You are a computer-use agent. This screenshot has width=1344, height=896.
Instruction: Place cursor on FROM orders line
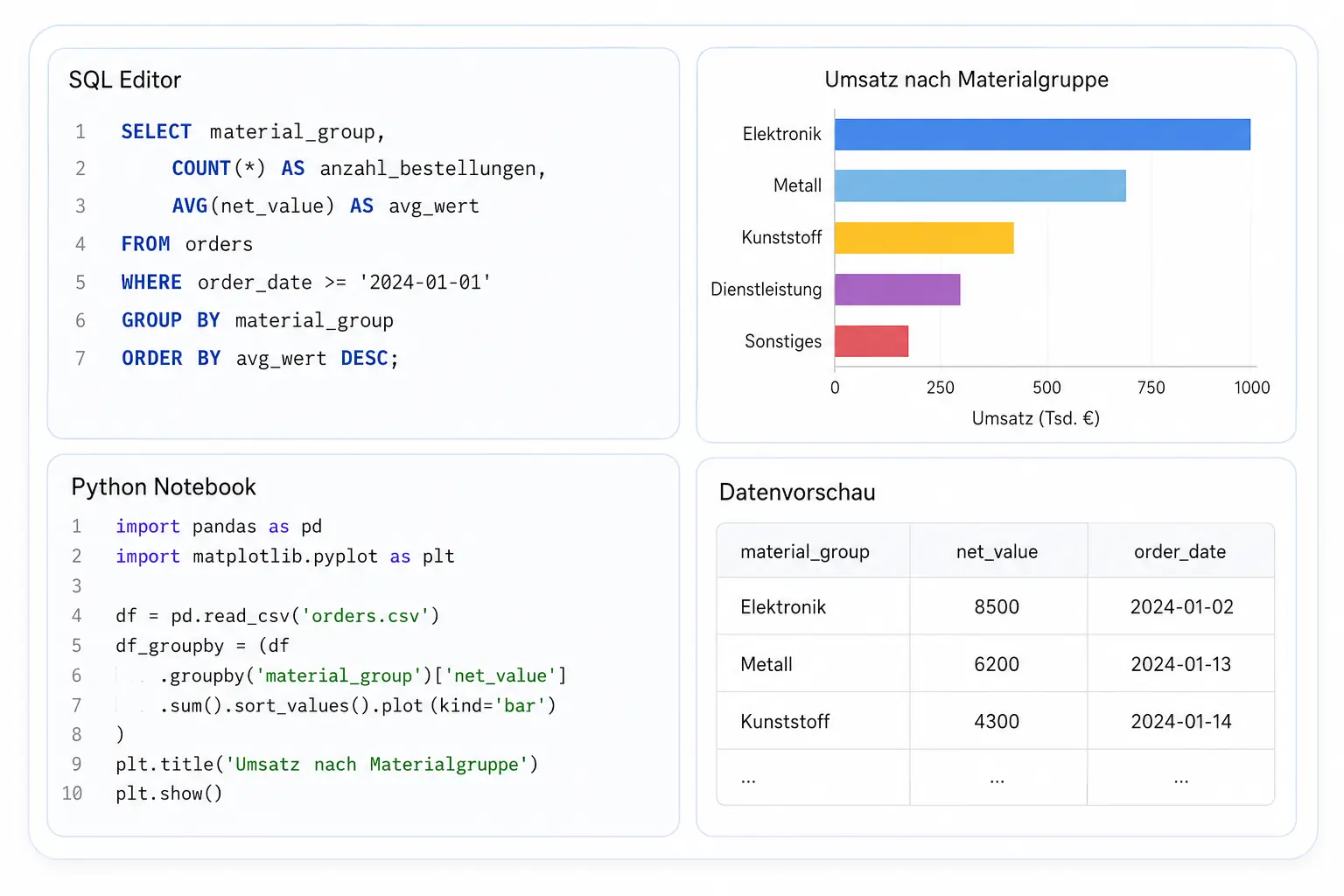point(186,244)
